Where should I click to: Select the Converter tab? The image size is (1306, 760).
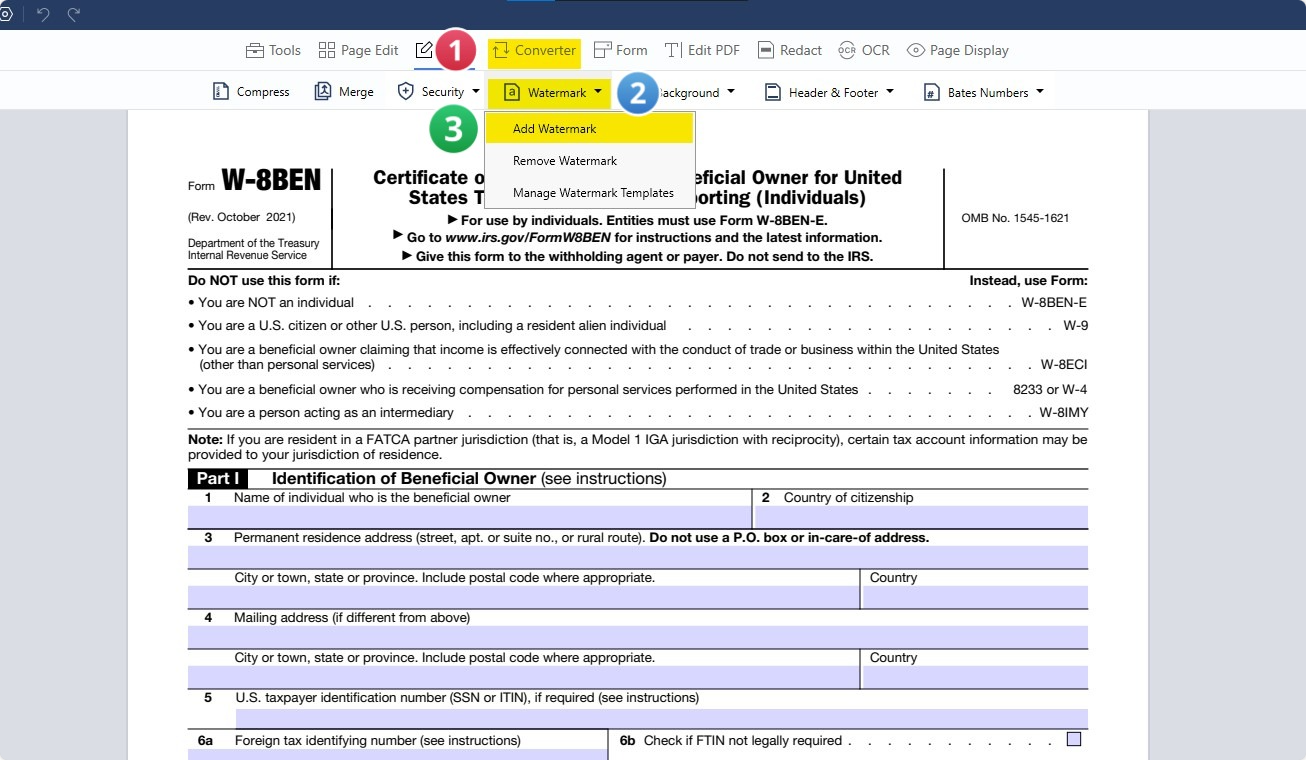click(x=534, y=50)
